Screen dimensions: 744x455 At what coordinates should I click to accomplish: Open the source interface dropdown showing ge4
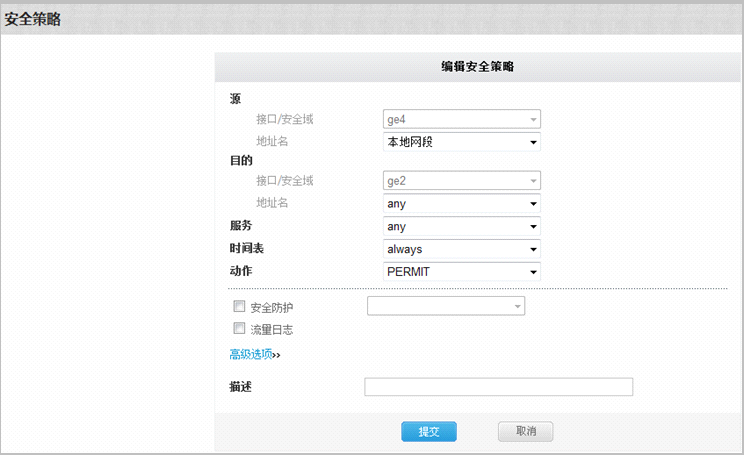[461, 119]
